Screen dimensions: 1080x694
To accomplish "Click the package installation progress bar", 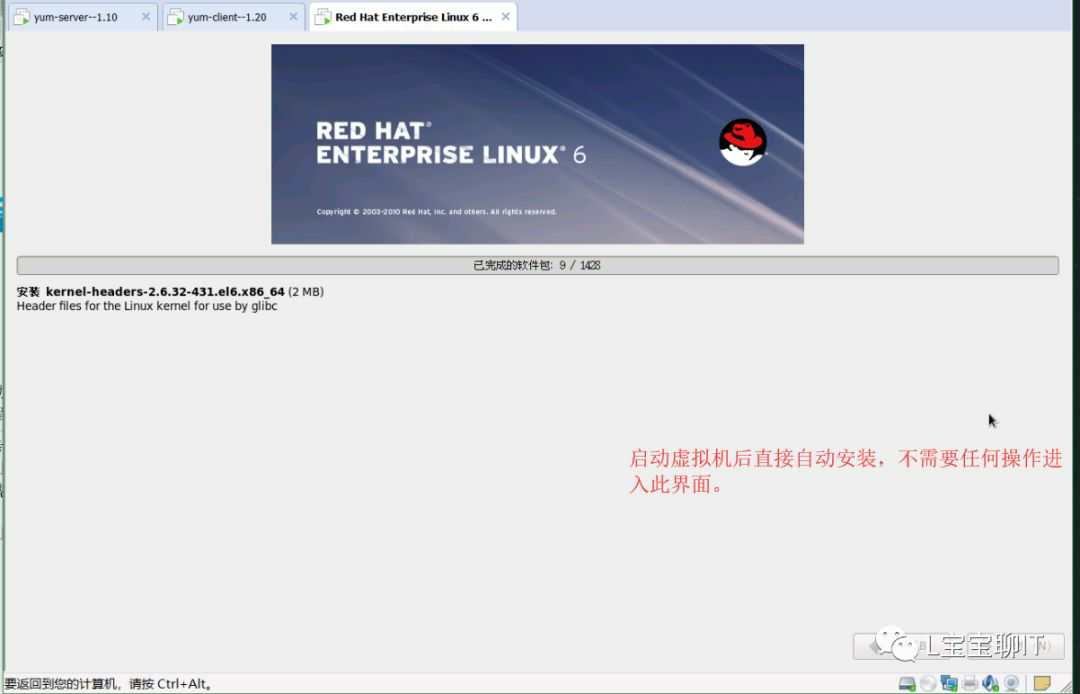I will point(537,265).
